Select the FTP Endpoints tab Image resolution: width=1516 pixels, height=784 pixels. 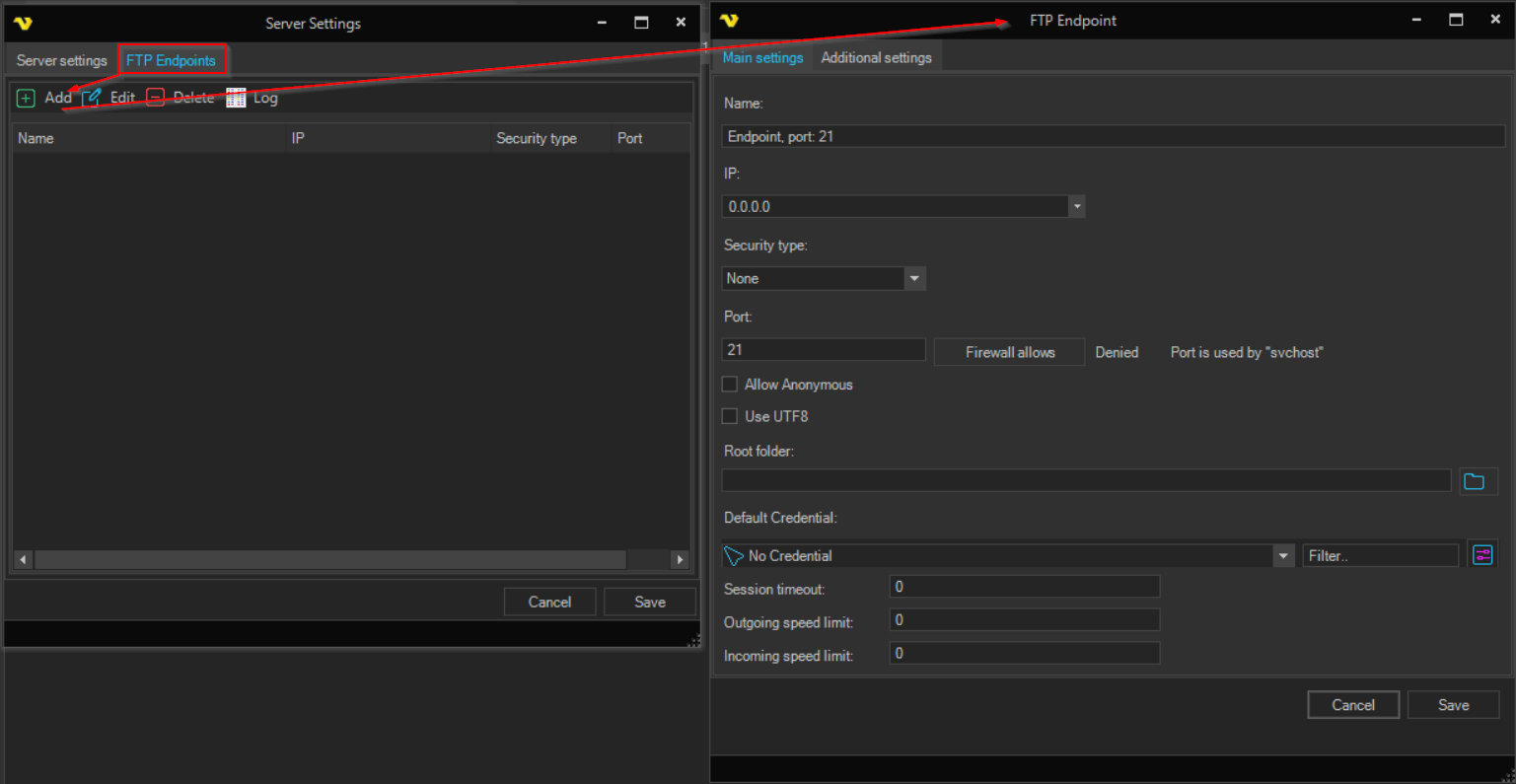coord(172,60)
